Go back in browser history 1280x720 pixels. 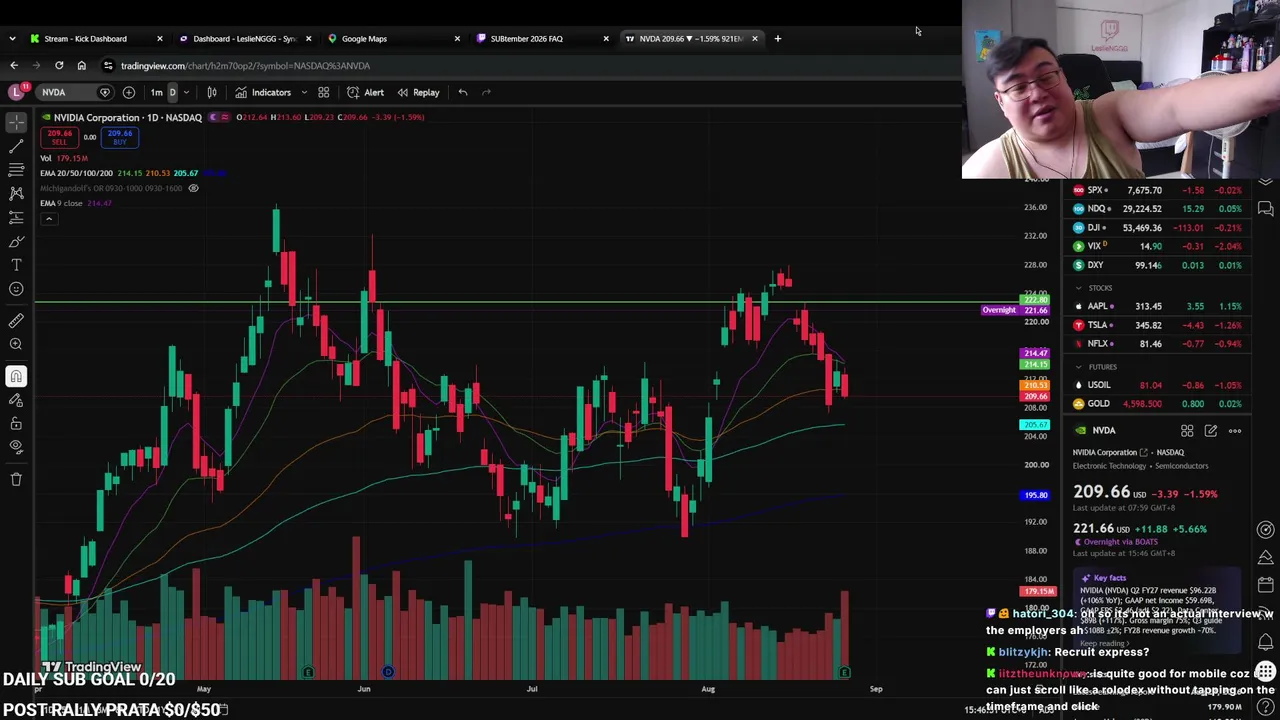[14, 65]
